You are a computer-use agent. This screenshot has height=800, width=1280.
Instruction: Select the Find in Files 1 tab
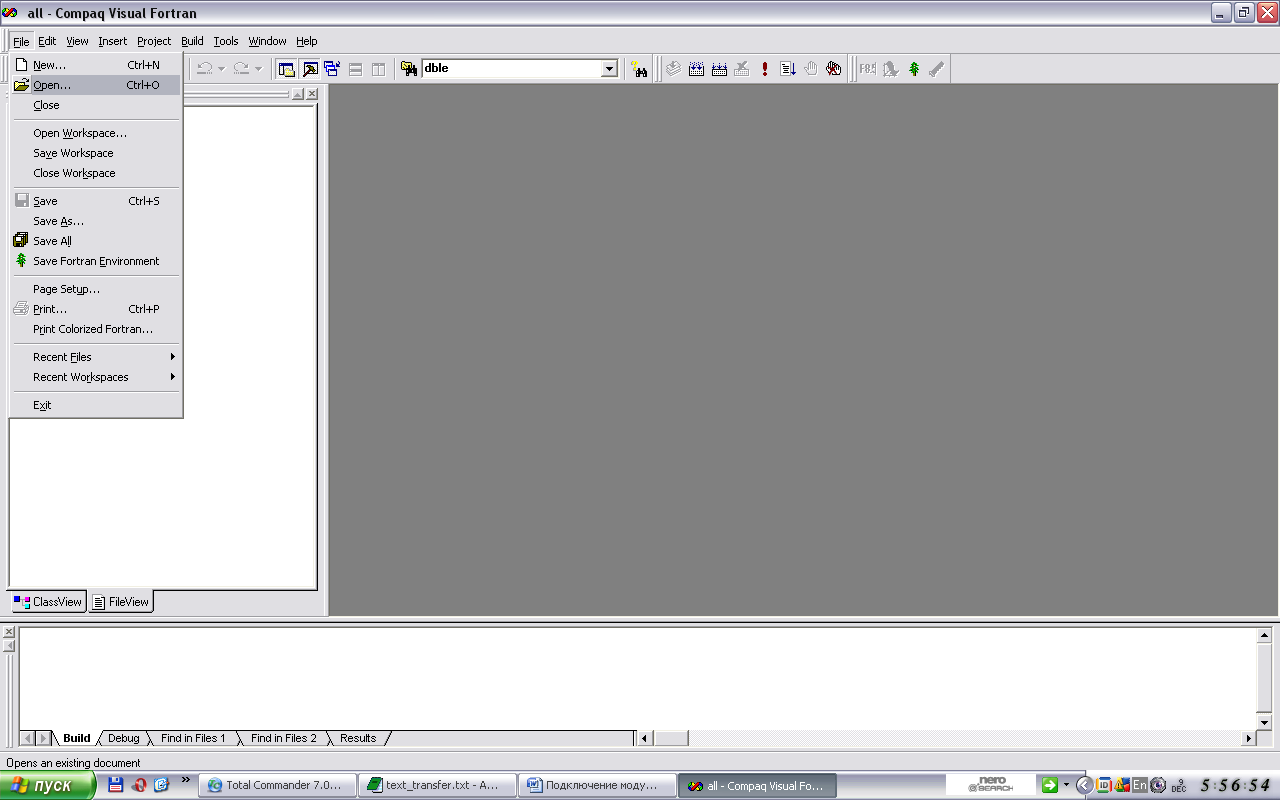pyautogui.click(x=193, y=738)
